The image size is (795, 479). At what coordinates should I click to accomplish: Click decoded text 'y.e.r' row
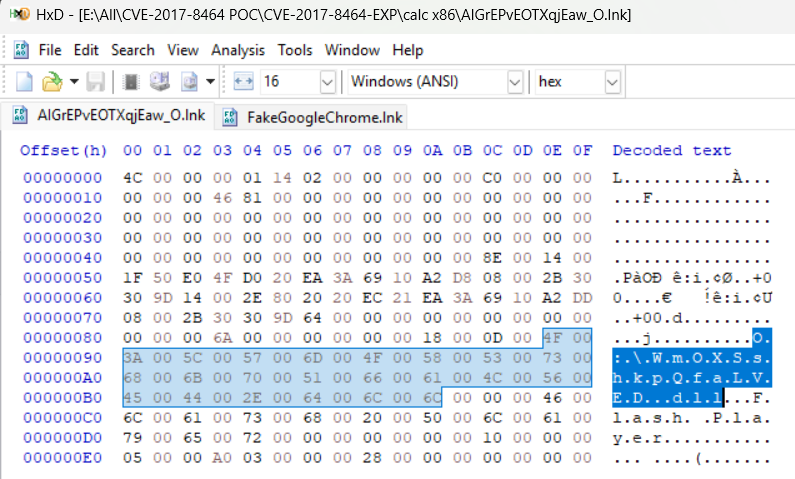coord(692,437)
